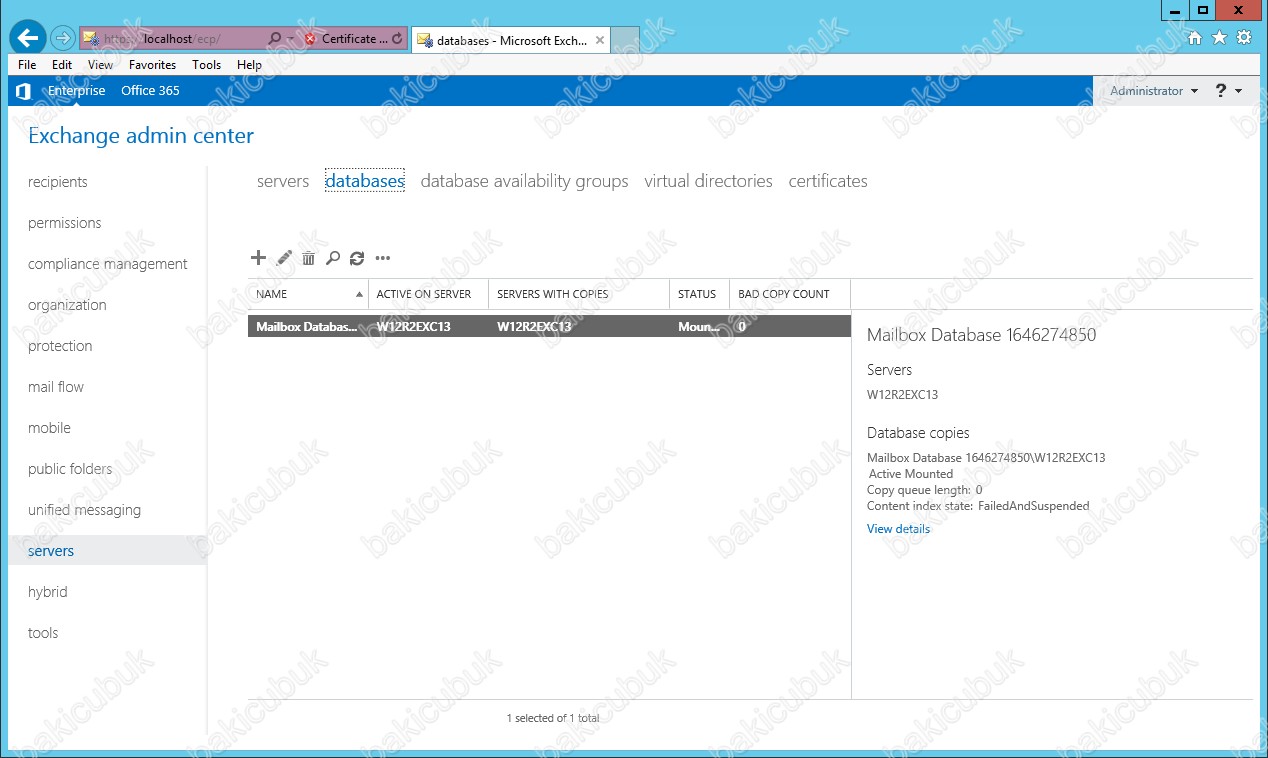Open public folders section
Viewport: 1268px width, 758px height.
[x=70, y=469]
